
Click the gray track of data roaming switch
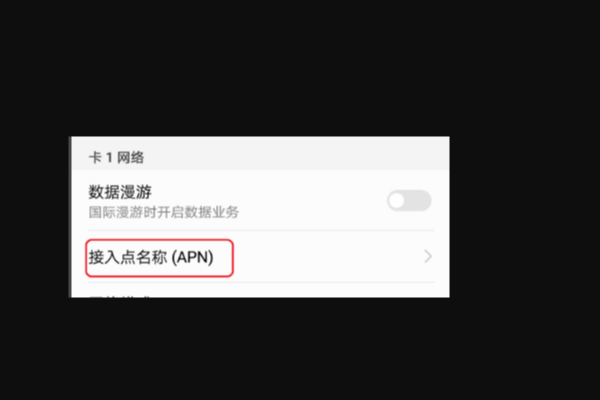point(419,200)
